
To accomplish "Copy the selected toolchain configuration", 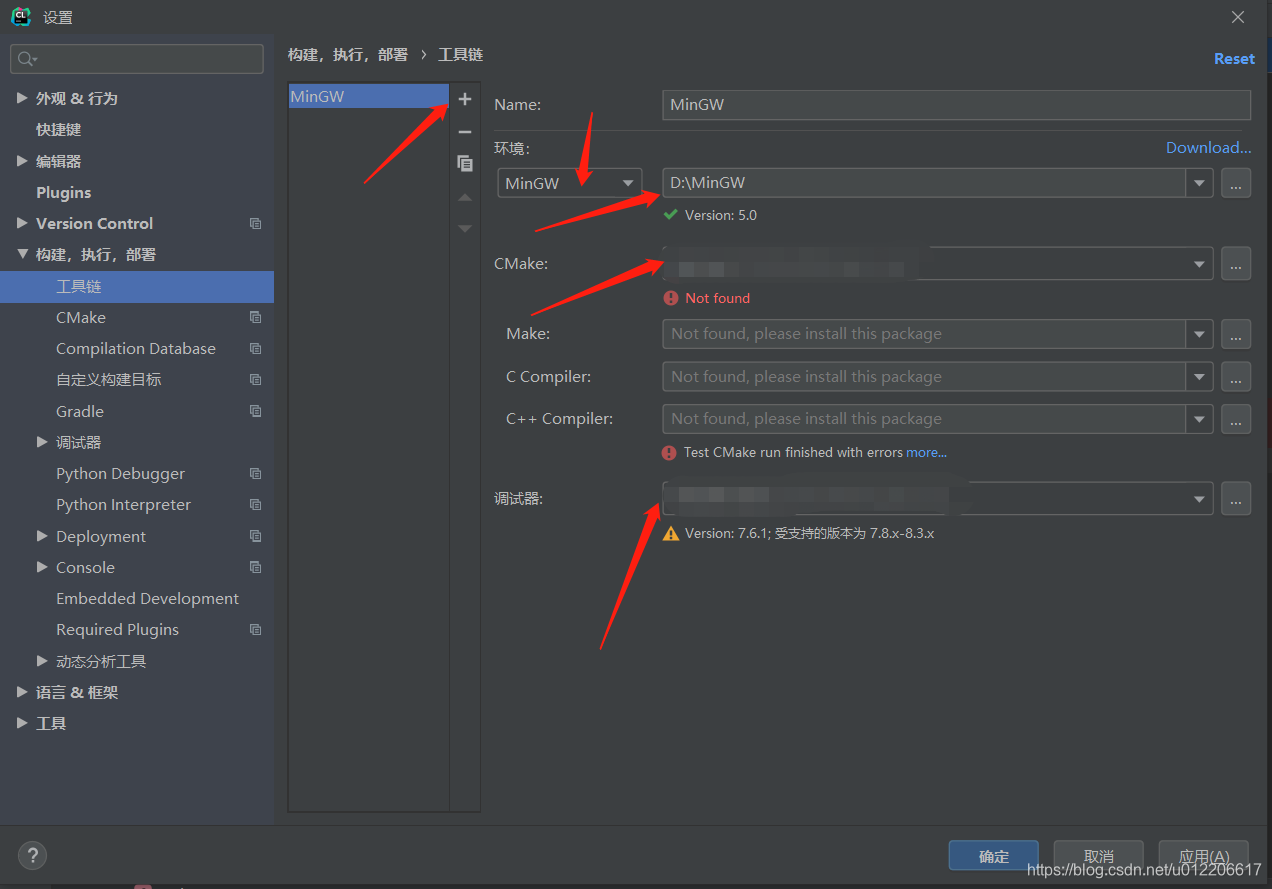I will pyautogui.click(x=465, y=163).
